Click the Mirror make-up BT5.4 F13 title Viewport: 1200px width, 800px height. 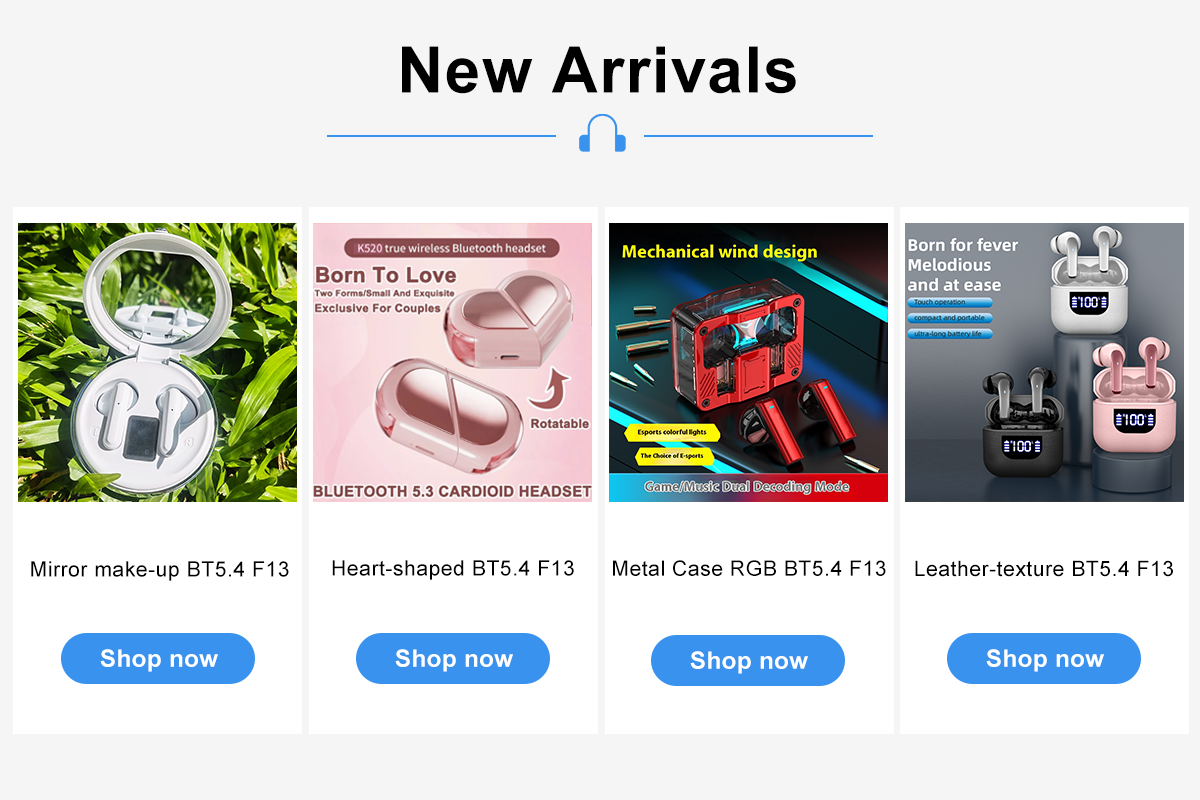point(159,569)
